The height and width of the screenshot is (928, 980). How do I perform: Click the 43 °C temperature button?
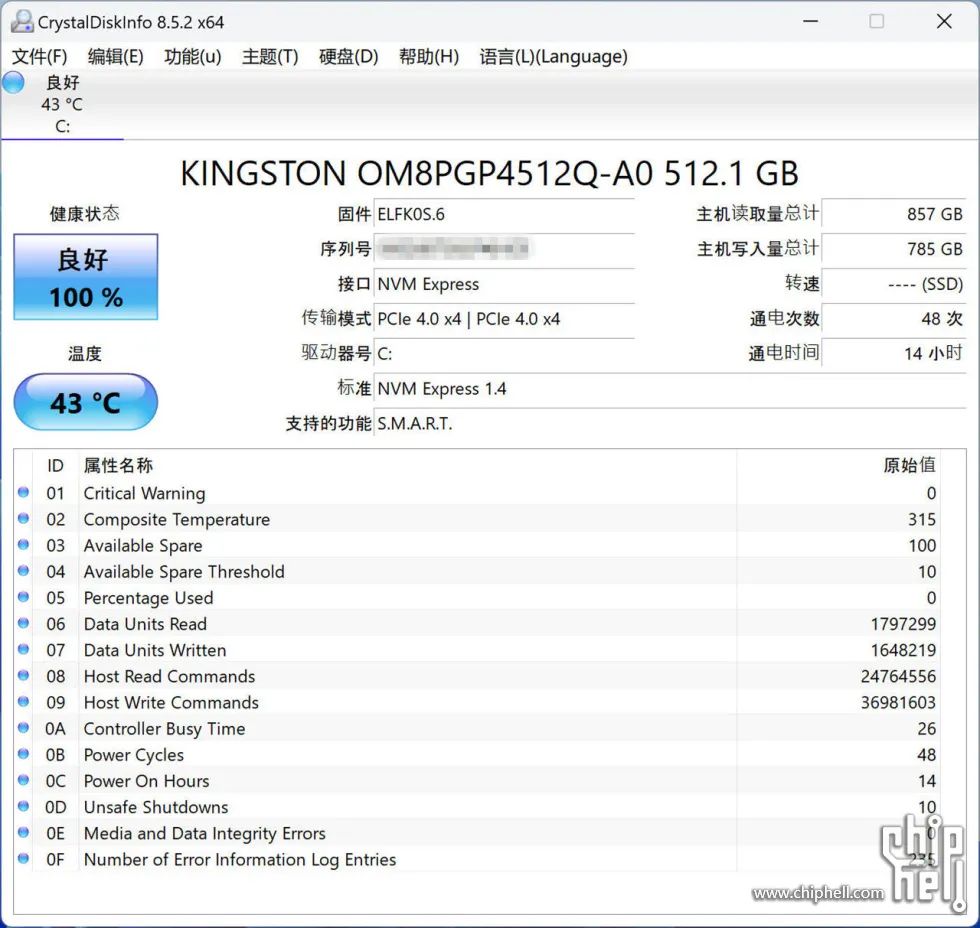(86, 402)
